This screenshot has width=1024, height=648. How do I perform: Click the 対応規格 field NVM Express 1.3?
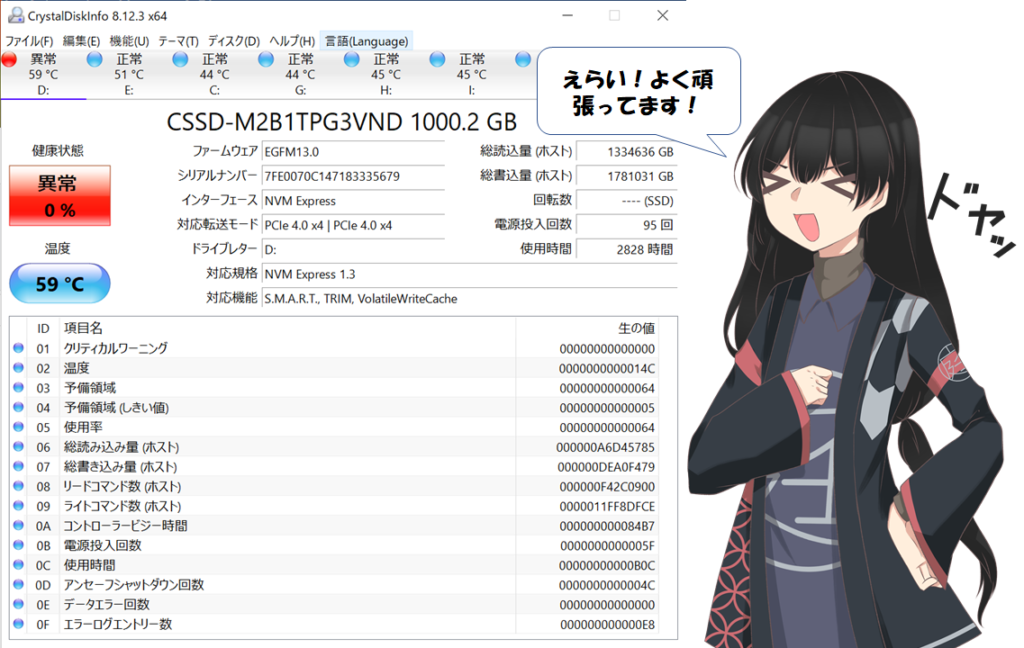pos(470,274)
